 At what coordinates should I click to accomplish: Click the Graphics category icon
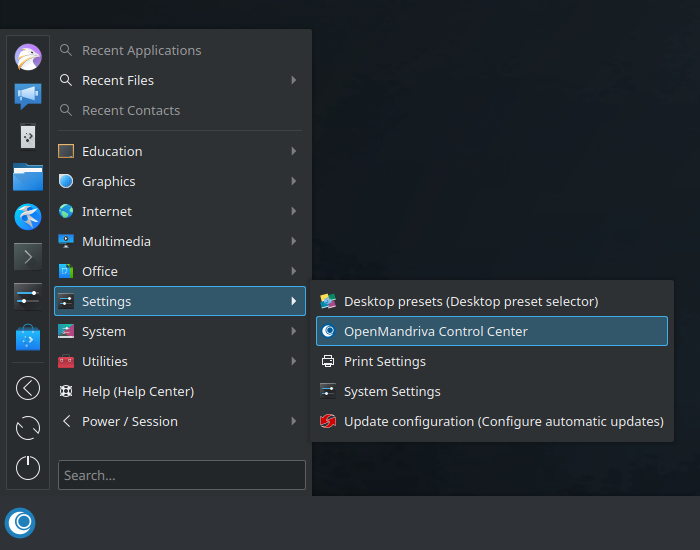(x=66, y=181)
